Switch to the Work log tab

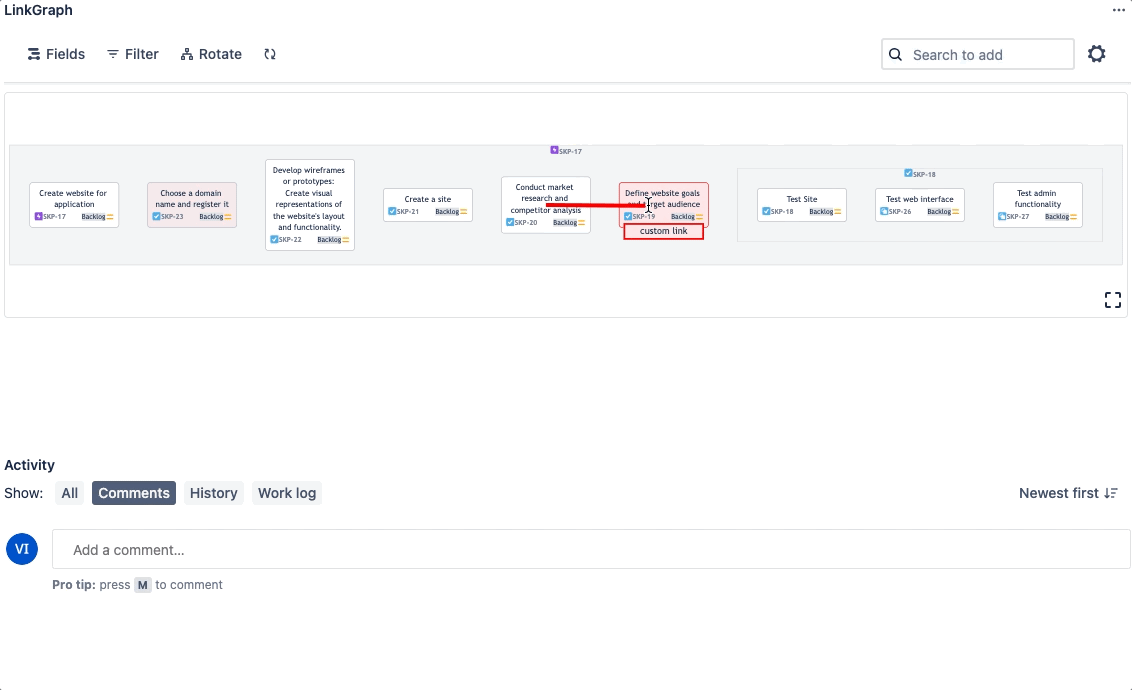pos(287,493)
